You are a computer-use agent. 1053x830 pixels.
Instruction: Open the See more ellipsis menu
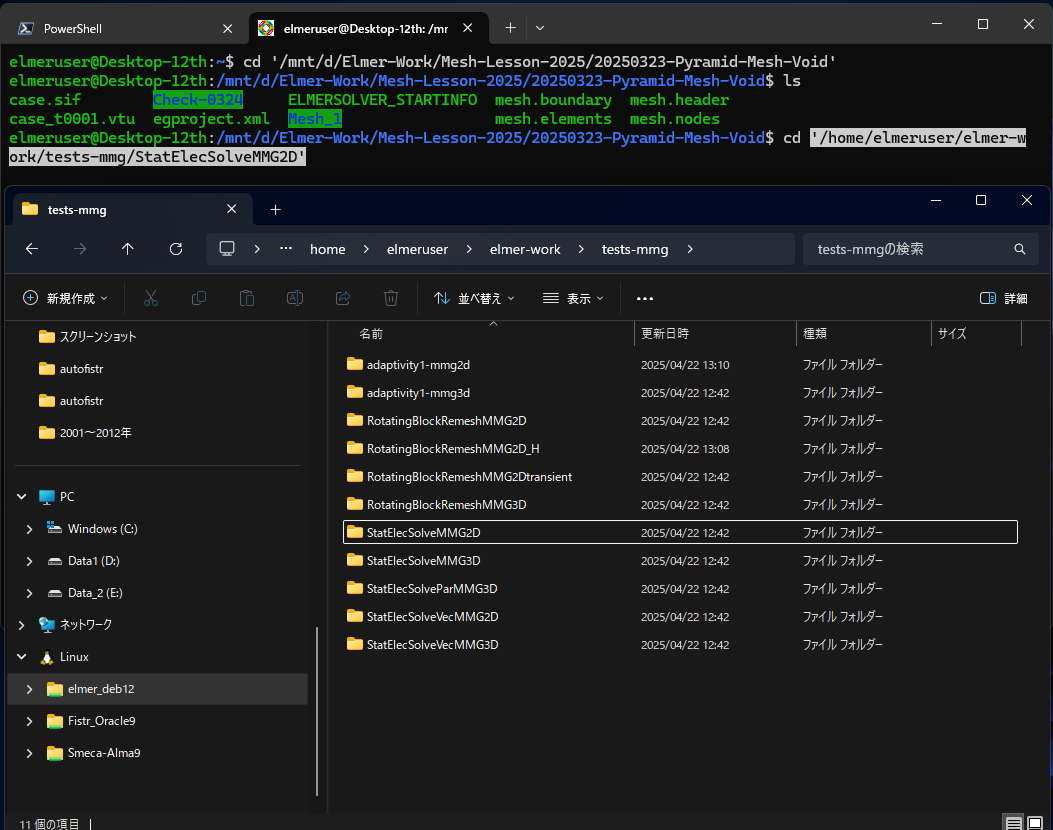644,298
